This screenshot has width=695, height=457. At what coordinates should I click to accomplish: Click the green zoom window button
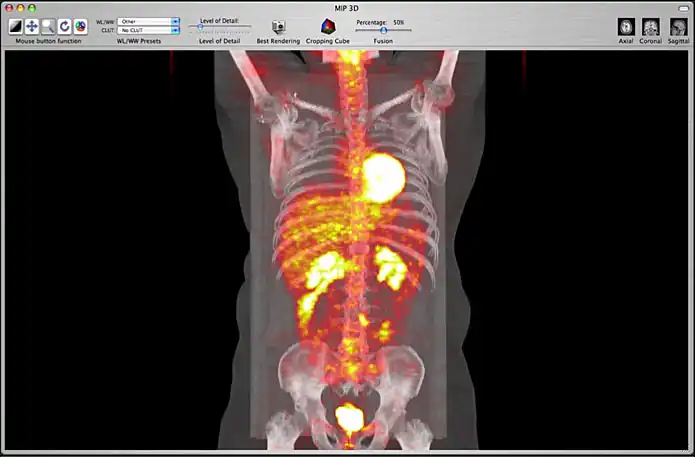pos(31,7)
